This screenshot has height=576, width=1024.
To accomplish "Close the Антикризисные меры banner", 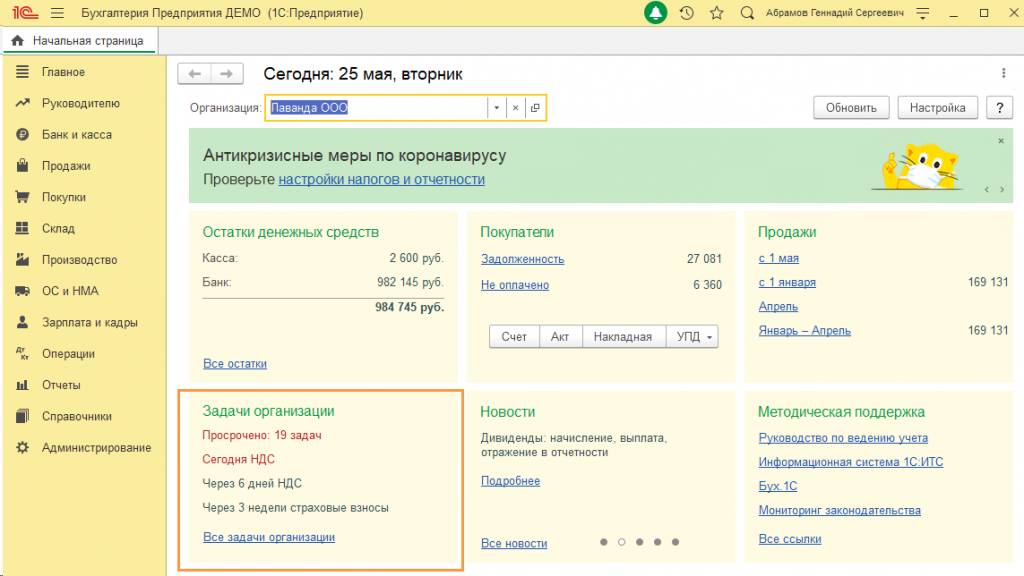I will coord(1000,141).
